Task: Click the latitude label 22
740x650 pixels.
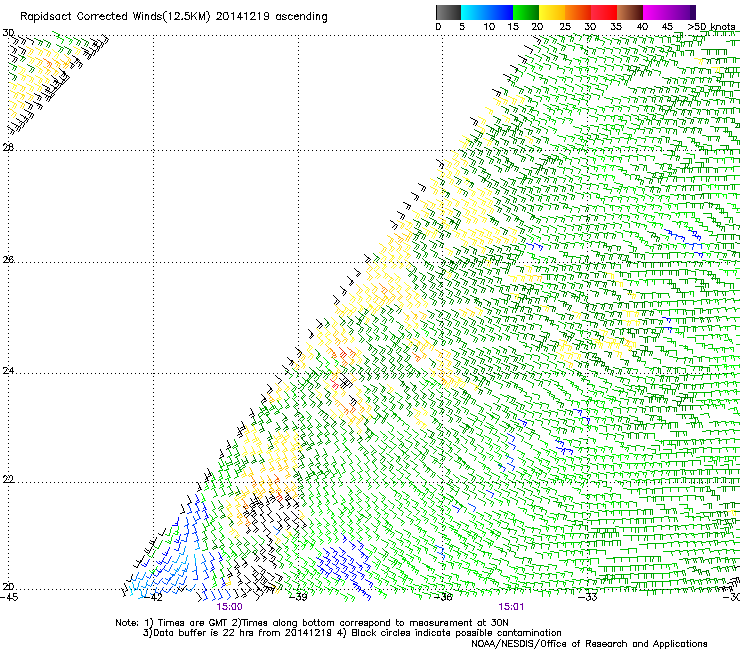Action: click(x=8, y=479)
